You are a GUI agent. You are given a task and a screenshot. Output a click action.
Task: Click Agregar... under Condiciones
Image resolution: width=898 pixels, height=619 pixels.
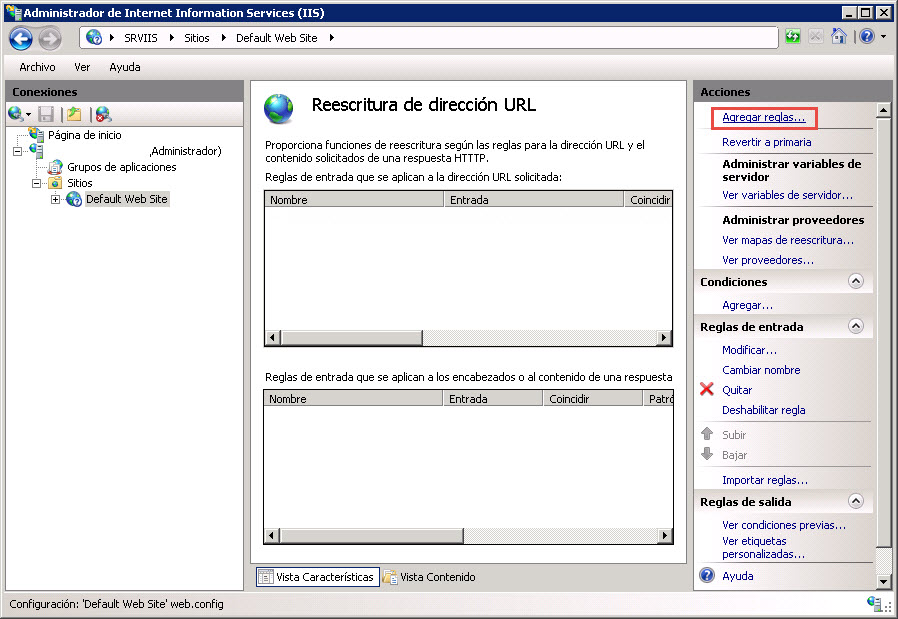pos(747,305)
